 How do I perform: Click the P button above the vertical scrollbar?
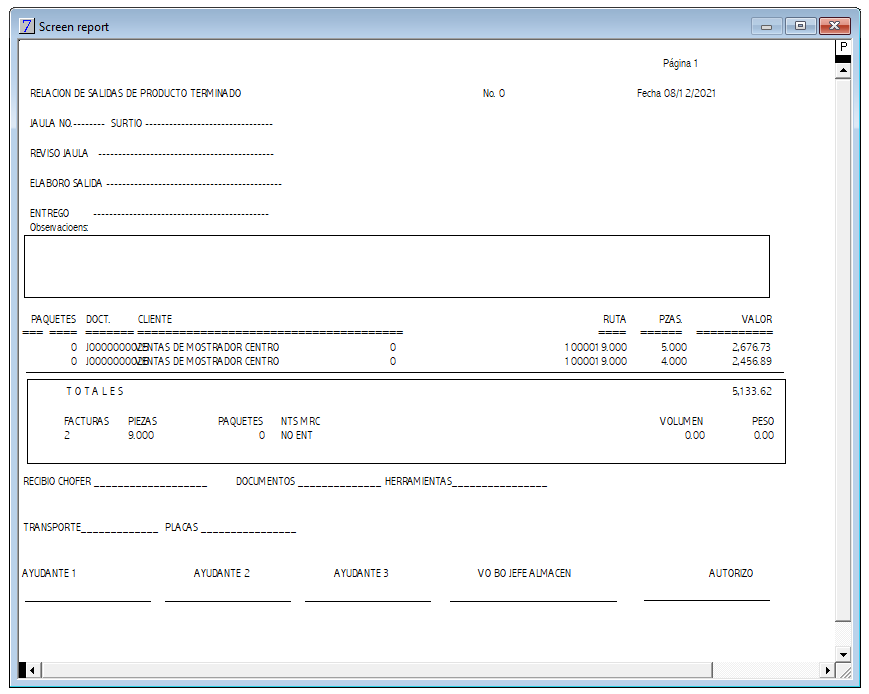pos(843,47)
